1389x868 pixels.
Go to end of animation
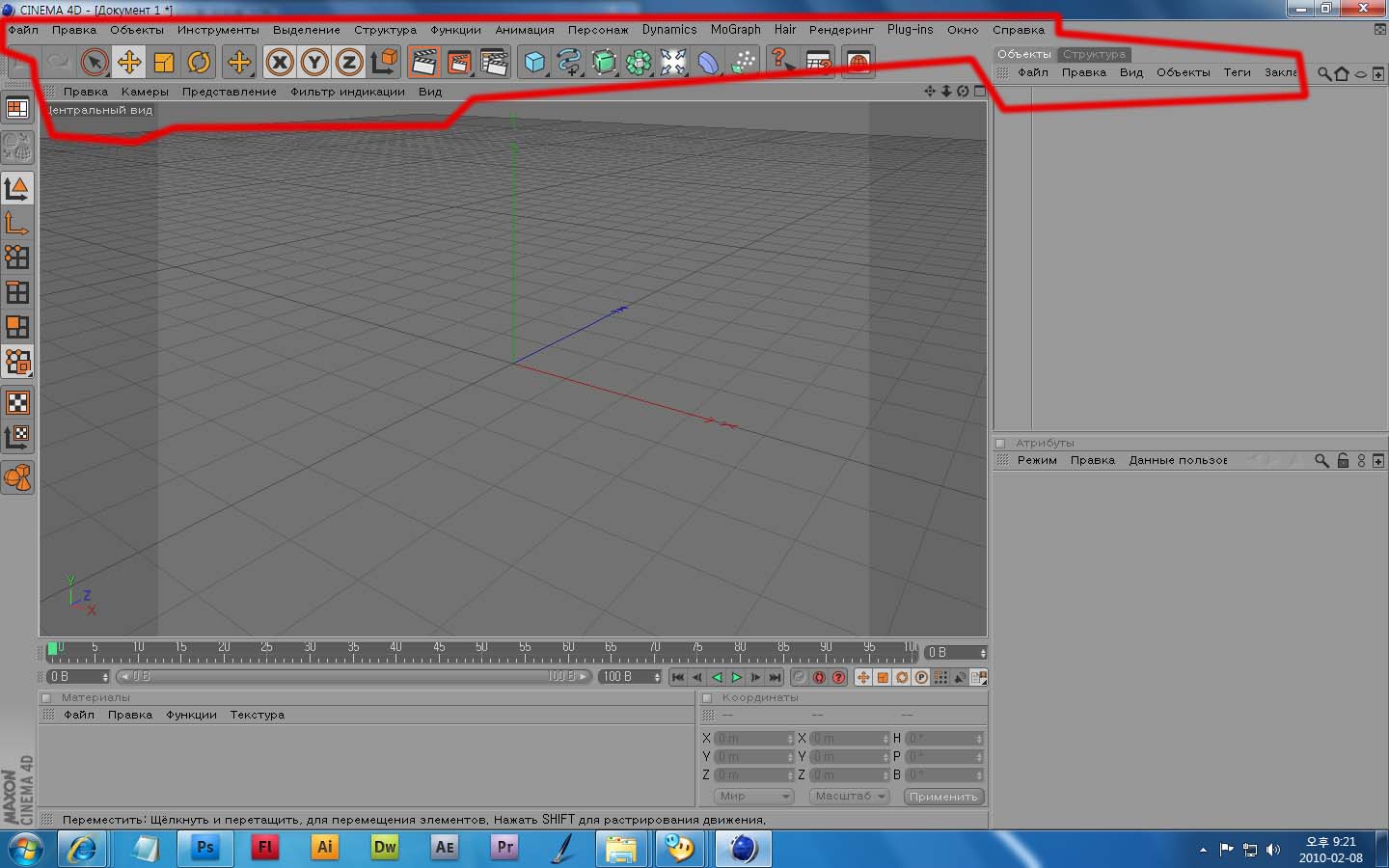click(x=775, y=677)
